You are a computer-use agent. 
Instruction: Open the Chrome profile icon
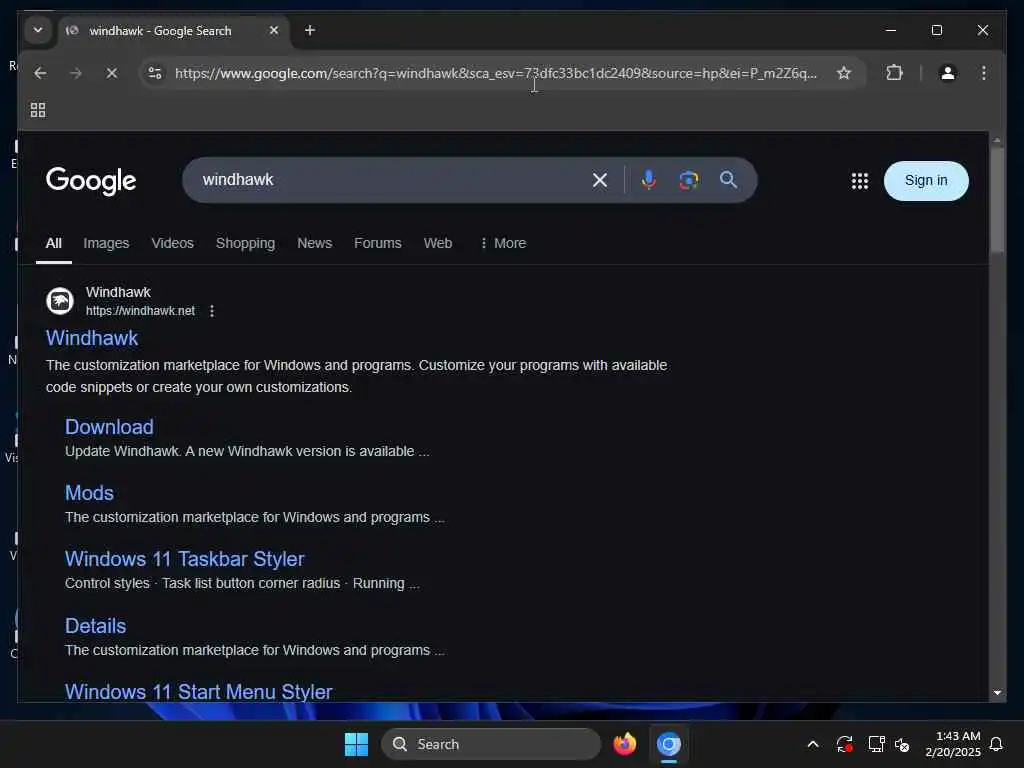coord(948,73)
